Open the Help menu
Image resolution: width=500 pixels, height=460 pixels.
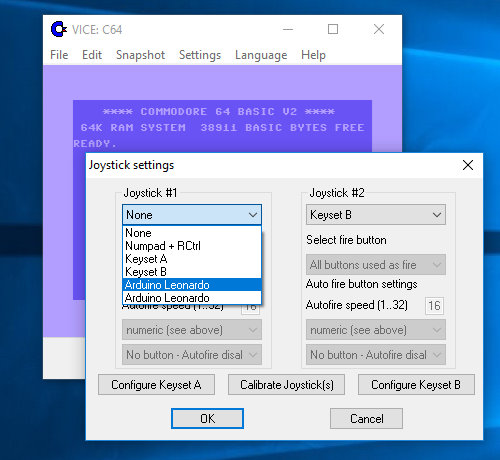click(313, 55)
